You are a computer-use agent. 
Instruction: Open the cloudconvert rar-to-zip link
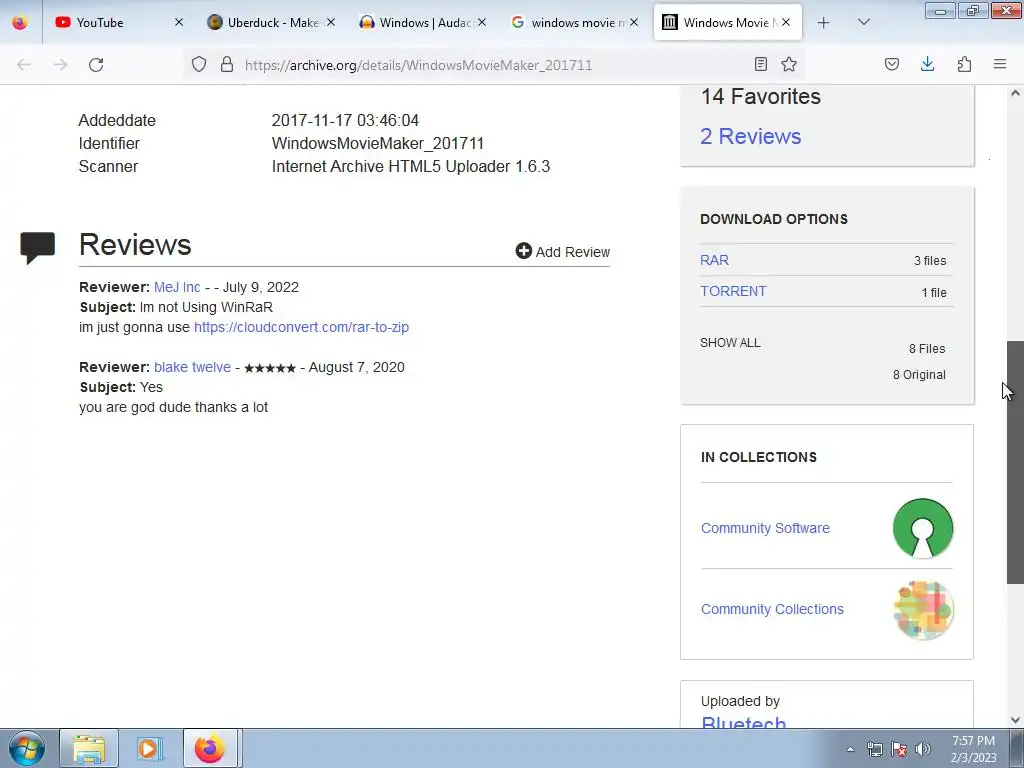301,327
